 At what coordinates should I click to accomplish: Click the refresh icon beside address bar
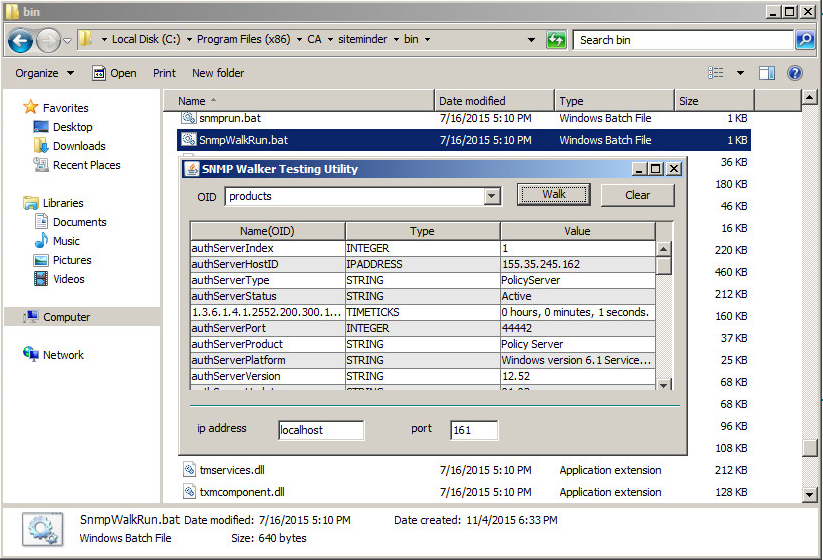tap(556, 40)
